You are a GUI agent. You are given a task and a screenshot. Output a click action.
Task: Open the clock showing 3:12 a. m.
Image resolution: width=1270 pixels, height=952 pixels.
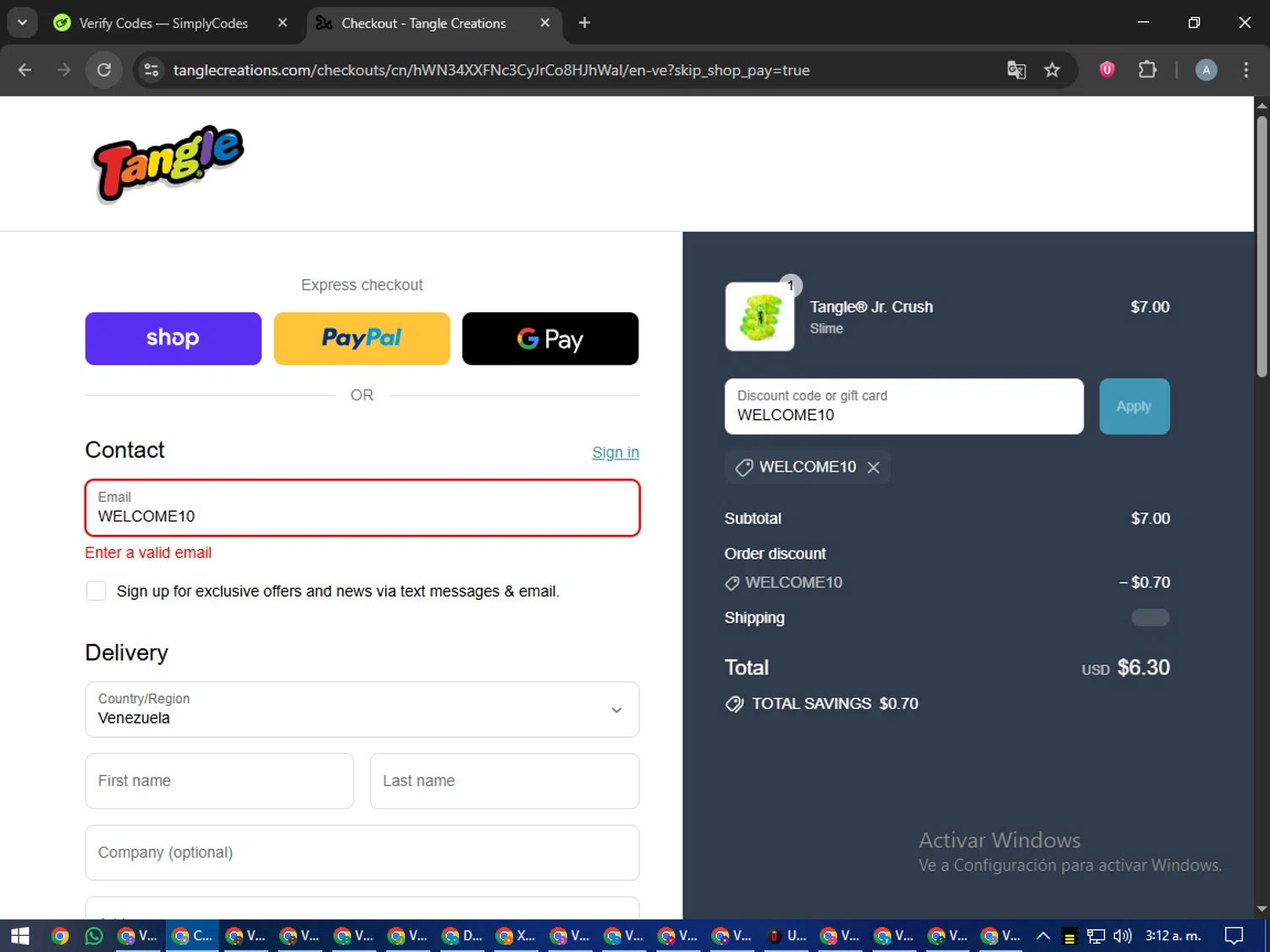[1173, 936]
